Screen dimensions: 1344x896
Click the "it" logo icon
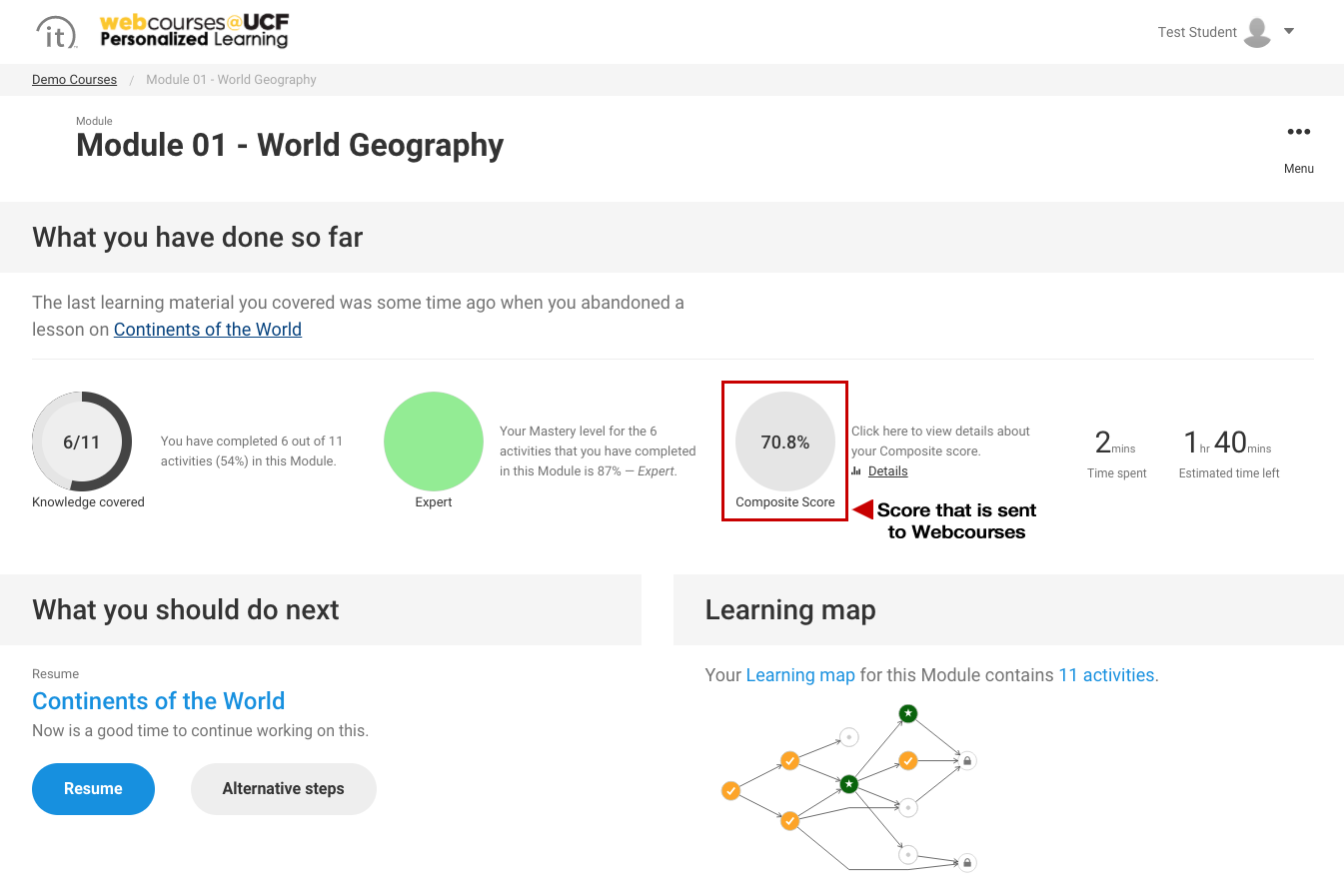click(x=57, y=32)
